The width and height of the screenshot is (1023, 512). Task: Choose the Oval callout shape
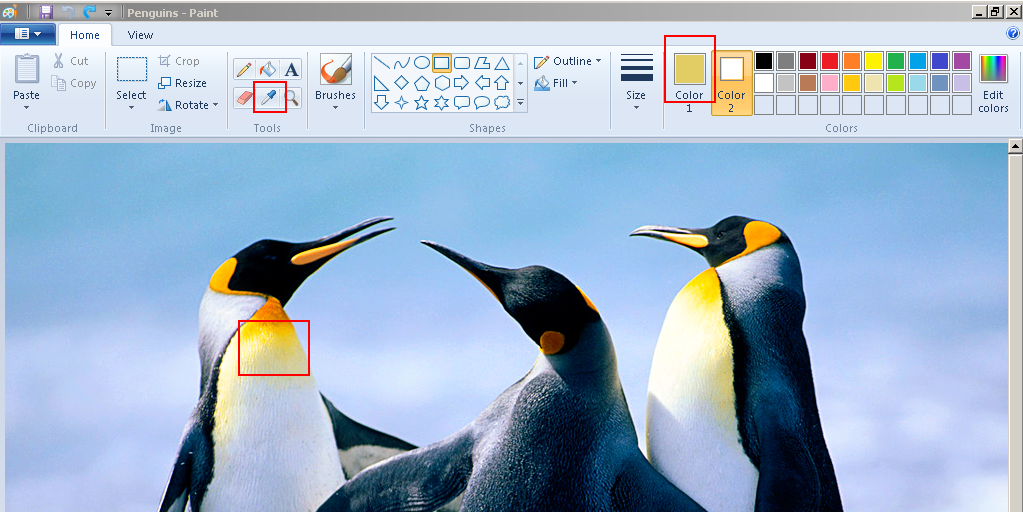(x=482, y=102)
